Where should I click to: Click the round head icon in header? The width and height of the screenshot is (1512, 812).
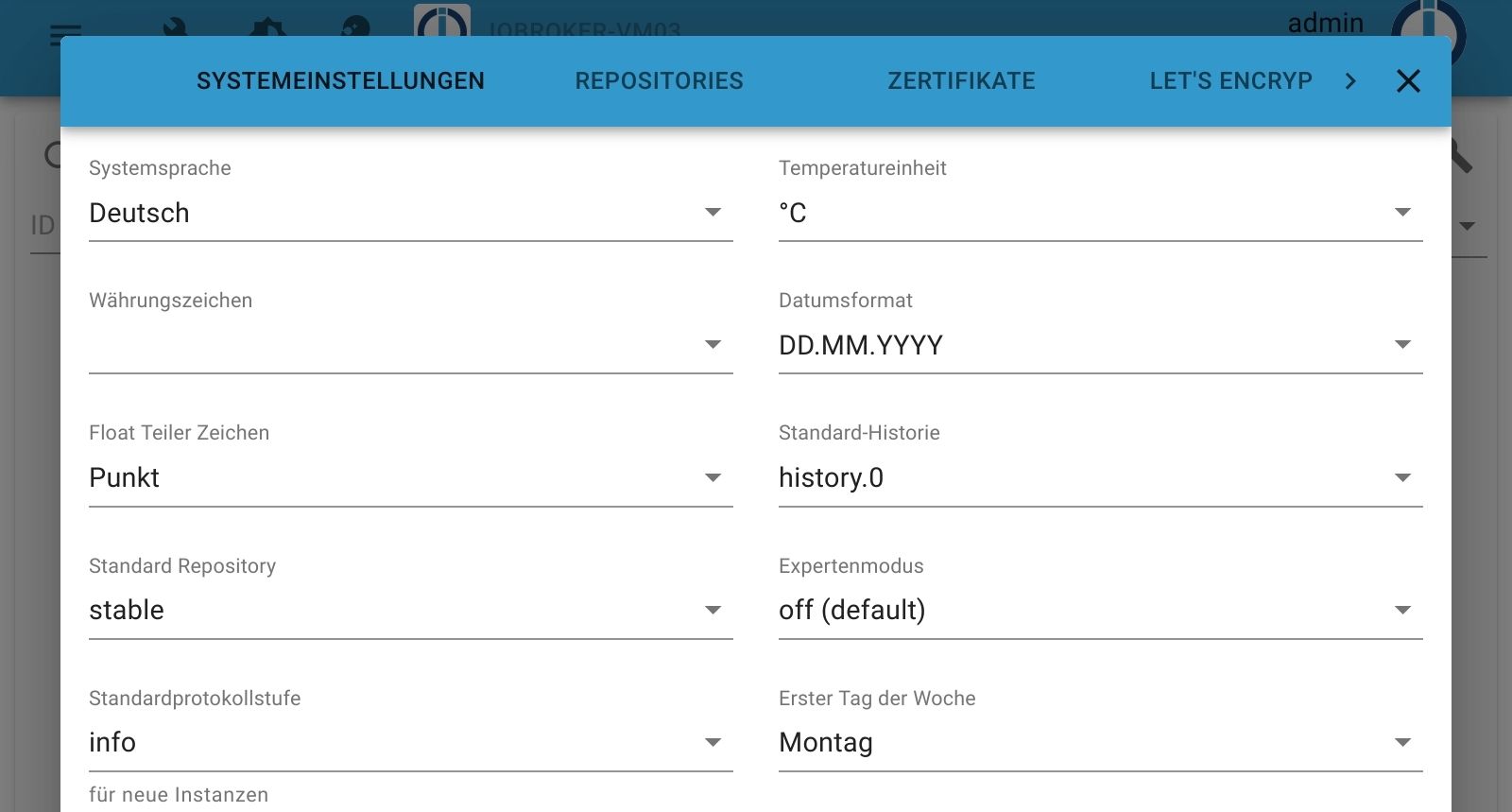point(355,26)
